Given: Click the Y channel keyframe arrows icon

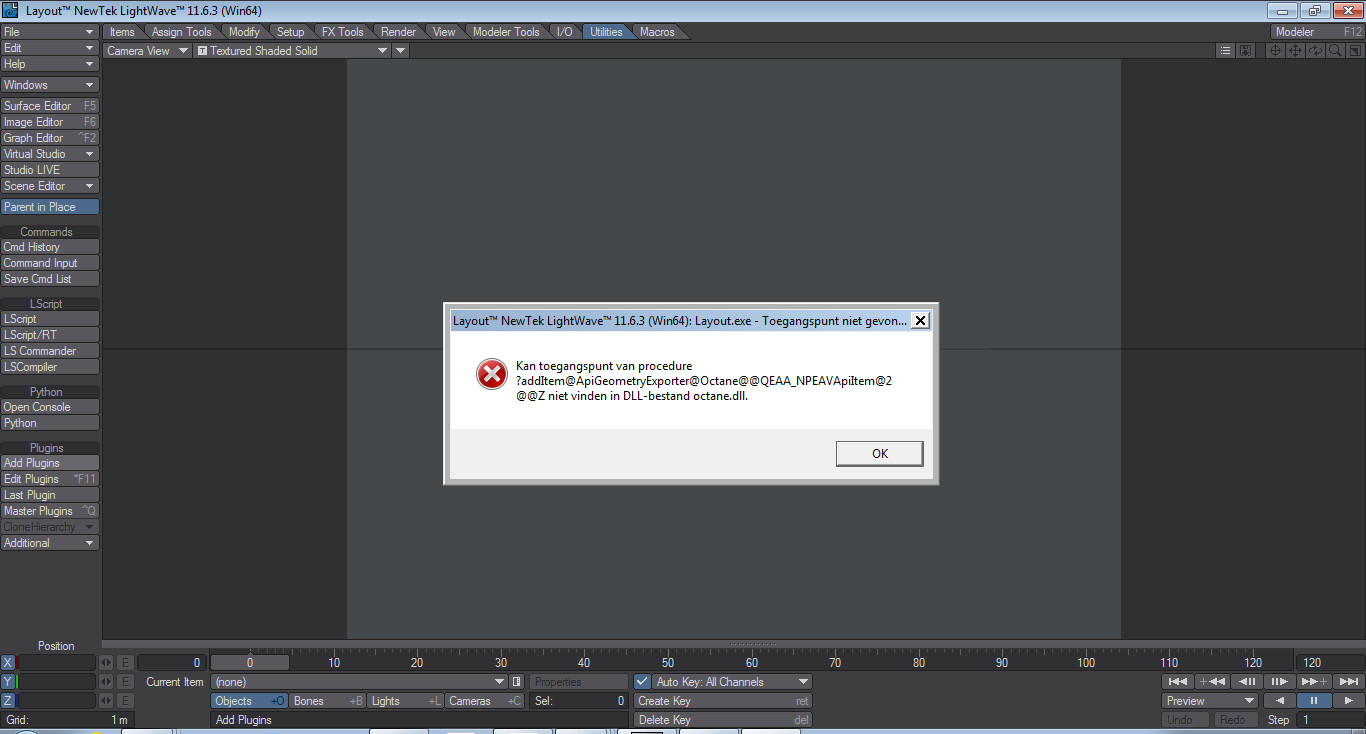Looking at the screenshot, I should [106, 682].
